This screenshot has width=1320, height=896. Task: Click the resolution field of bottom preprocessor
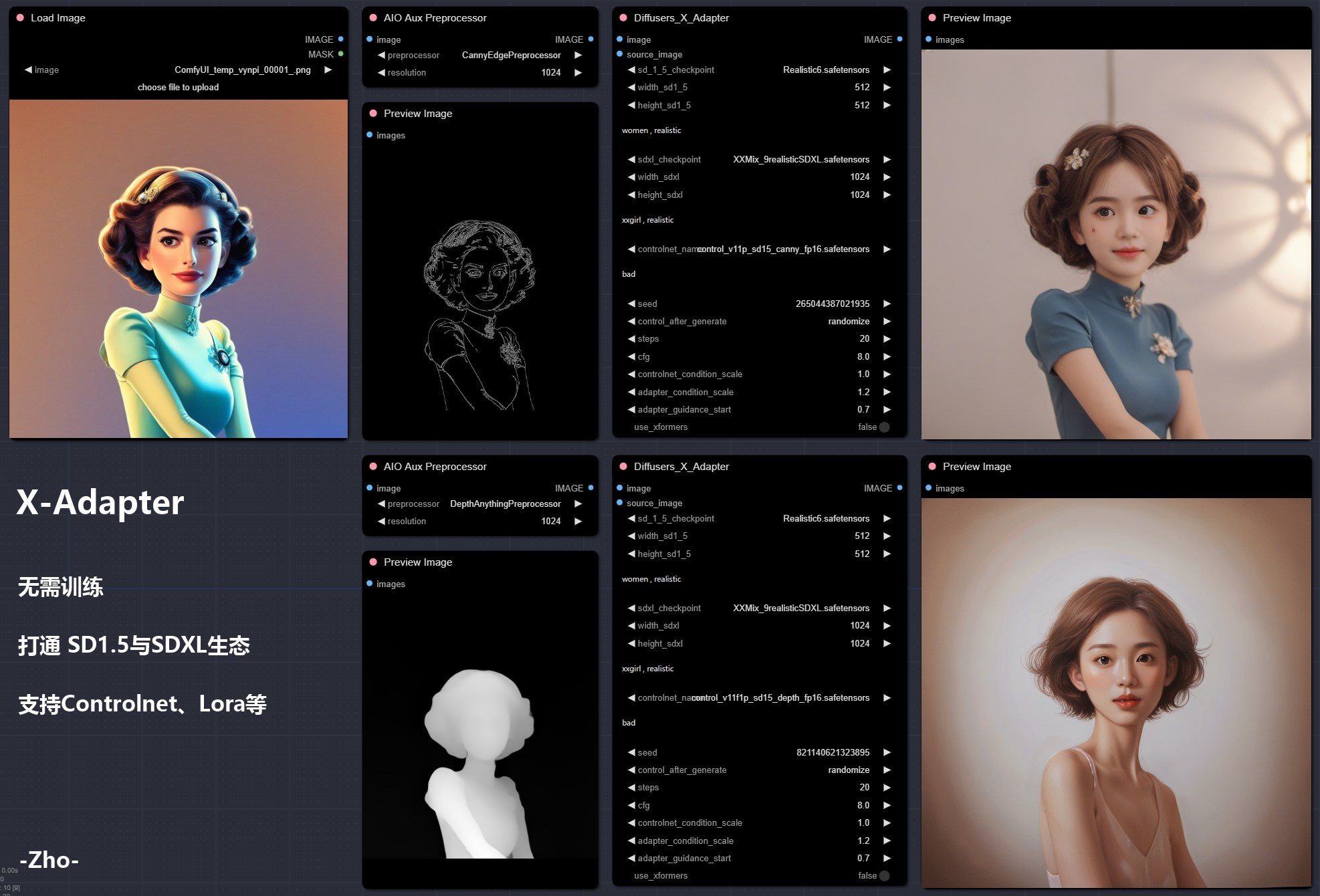pos(479,521)
